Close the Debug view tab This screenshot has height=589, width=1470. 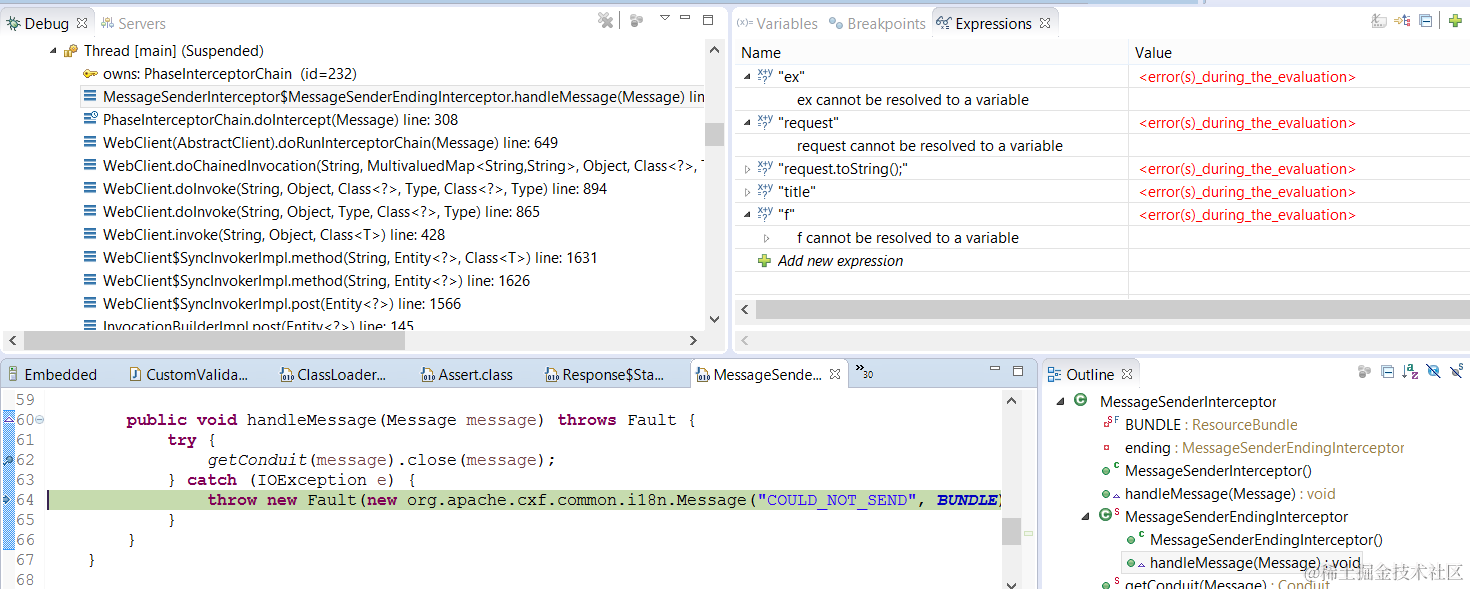[x=82, y=22]
